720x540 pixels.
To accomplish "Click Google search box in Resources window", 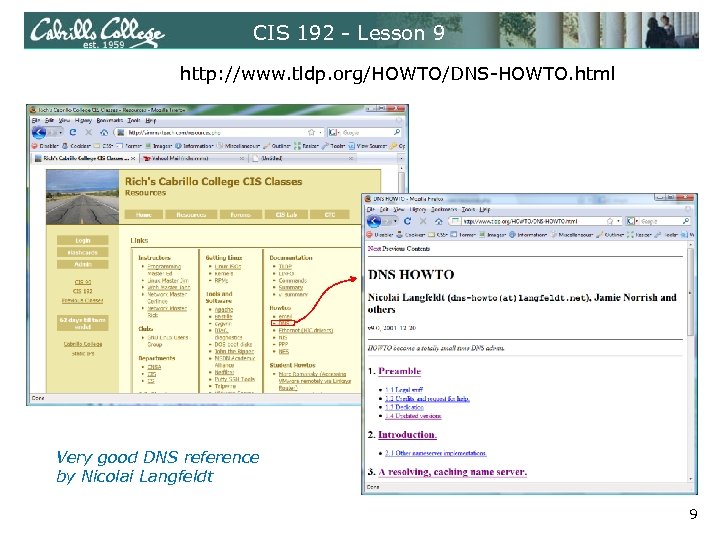I will pos(366,132).
